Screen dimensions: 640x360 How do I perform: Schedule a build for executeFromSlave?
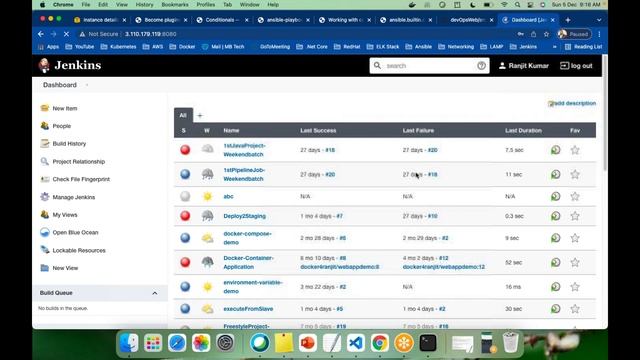(x=556, y=309)
